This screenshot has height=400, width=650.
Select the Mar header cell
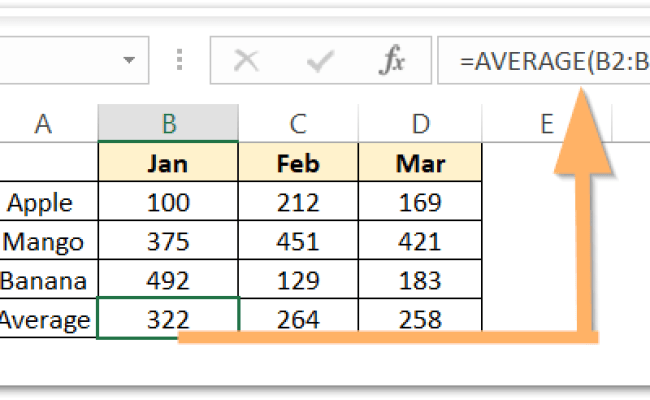420,162
